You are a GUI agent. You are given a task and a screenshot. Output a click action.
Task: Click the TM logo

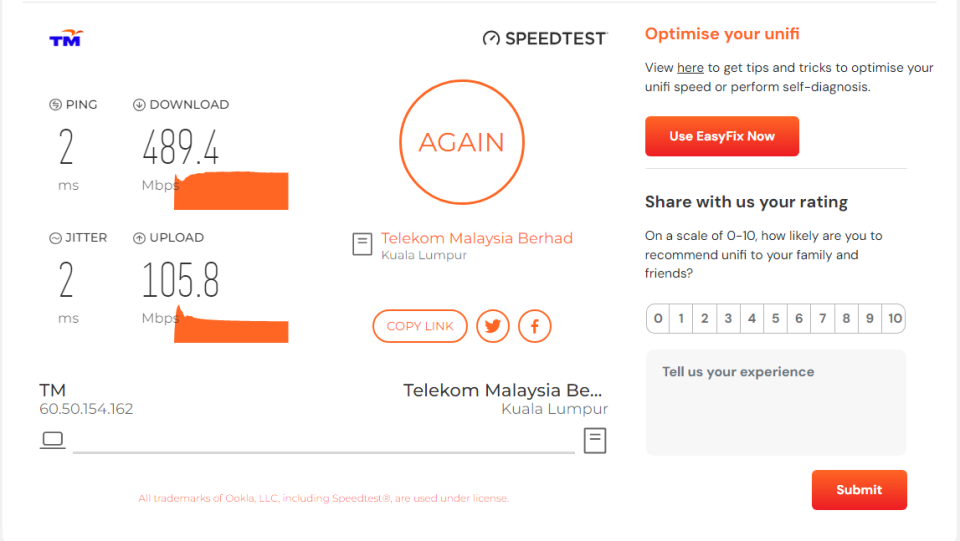click(x=66, y=39)
